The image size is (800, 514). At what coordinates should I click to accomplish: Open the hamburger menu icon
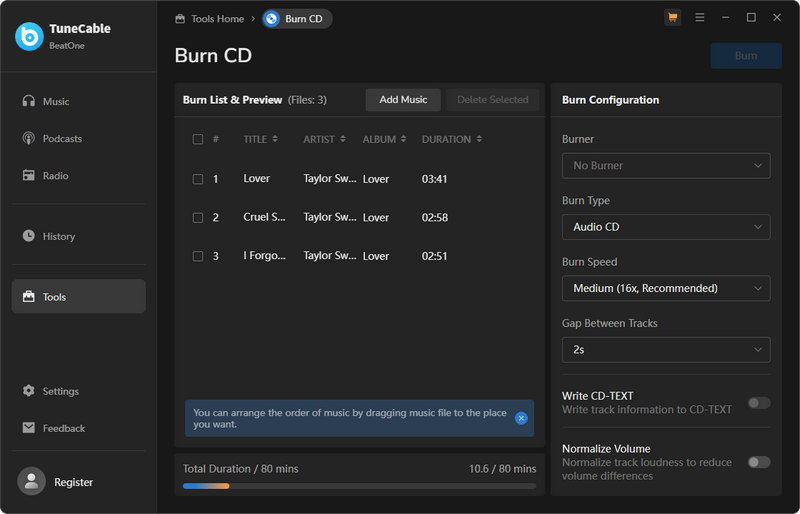point(699,18)
